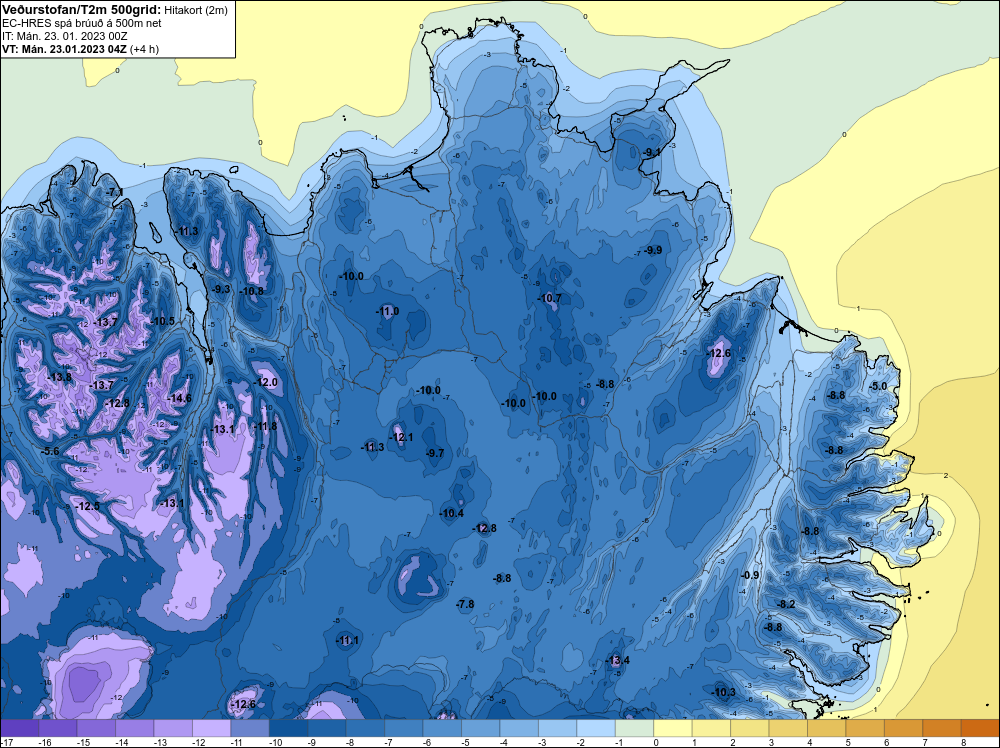Click the -11.0 temperature label
The image size is (1000, 748).
[387, 311]
